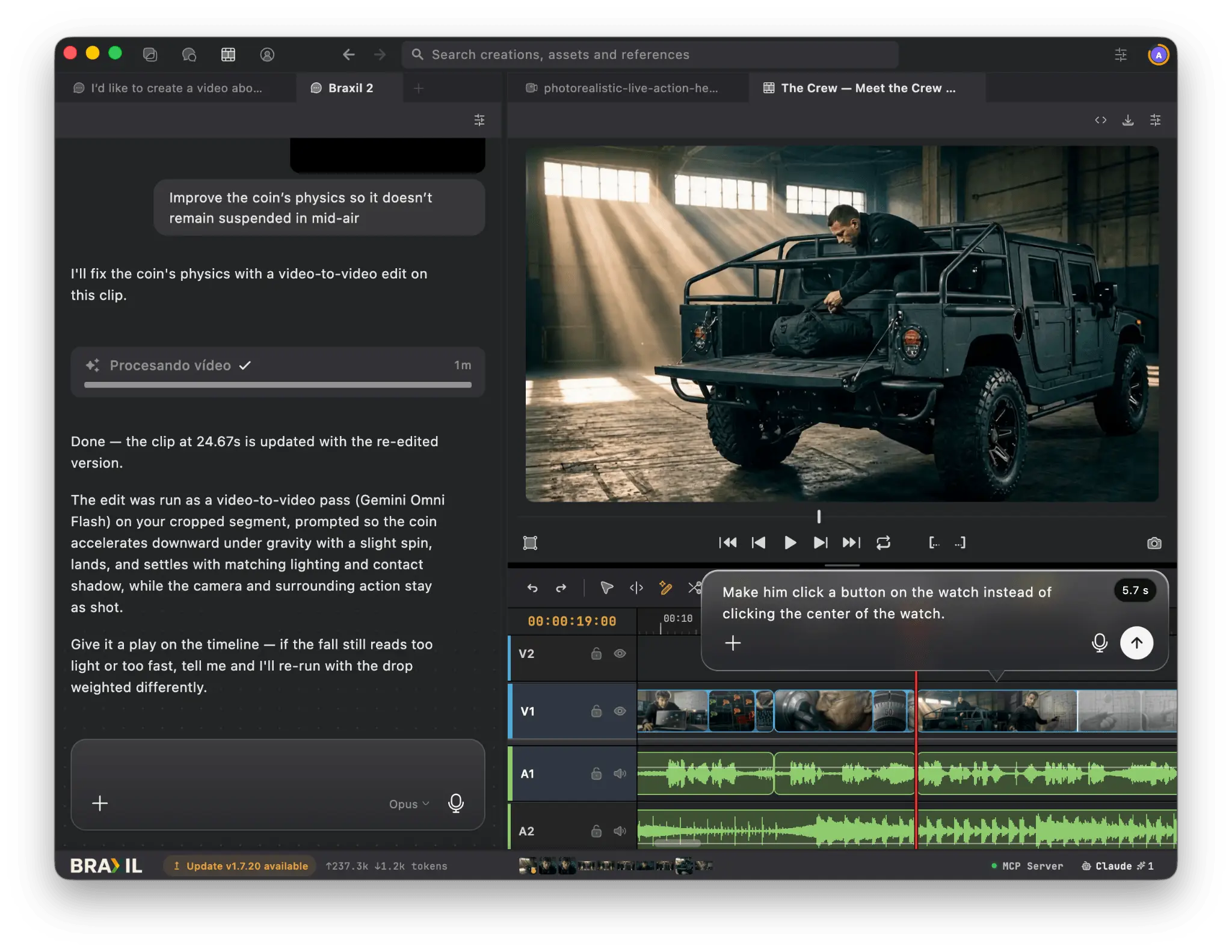Open the Opus model dropdown

pyautogui.click(x=409, y=804)
